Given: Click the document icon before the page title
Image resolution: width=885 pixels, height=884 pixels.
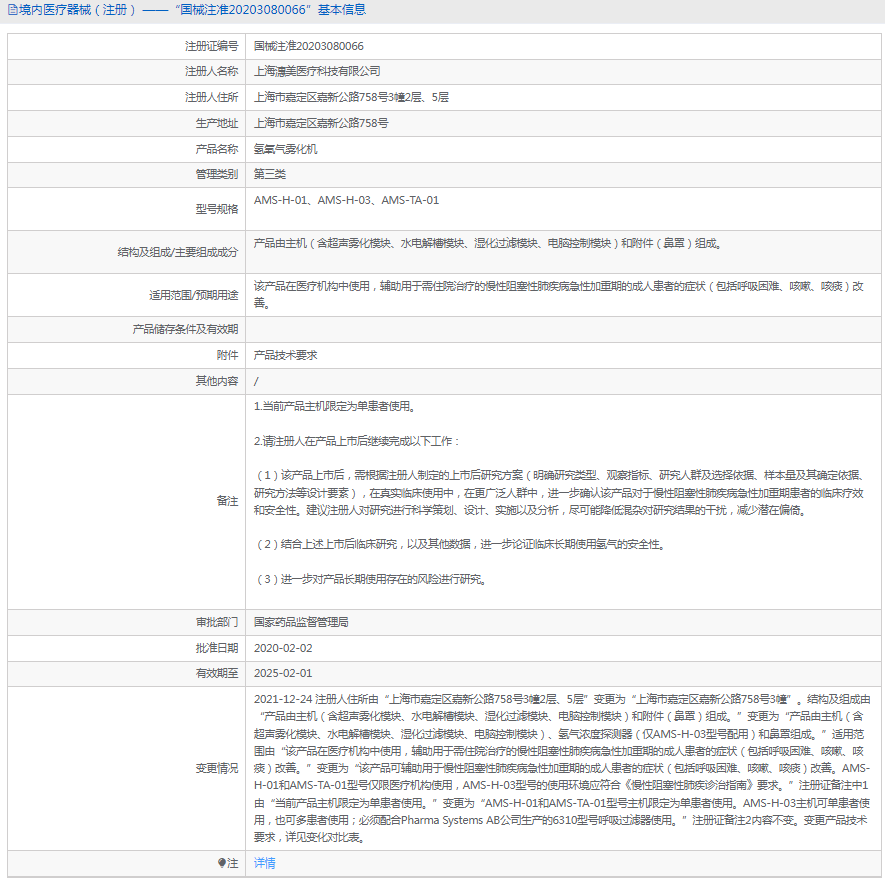Looking at the screenshot, I should (x=12, y=10).
